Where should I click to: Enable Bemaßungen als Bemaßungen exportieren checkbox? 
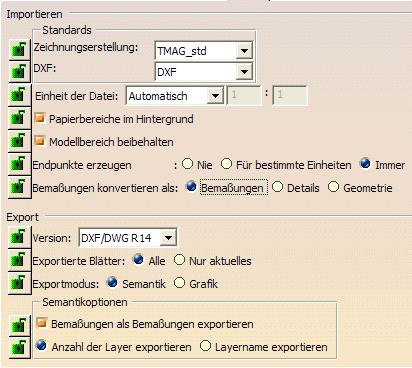pyautogui.click(x=42, y=323)
